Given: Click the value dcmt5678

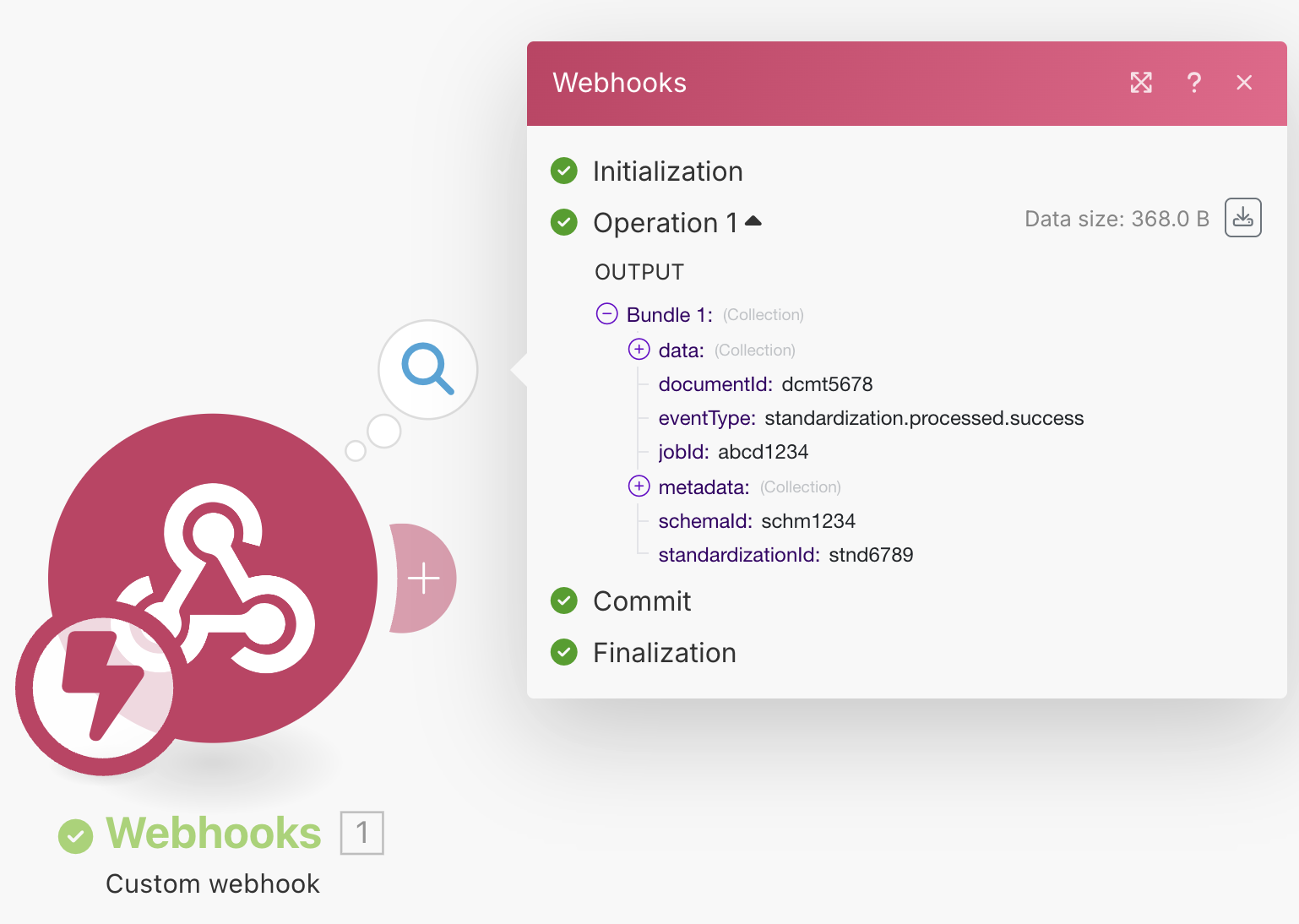Looking at the screenshot, I should click(827, 384).
